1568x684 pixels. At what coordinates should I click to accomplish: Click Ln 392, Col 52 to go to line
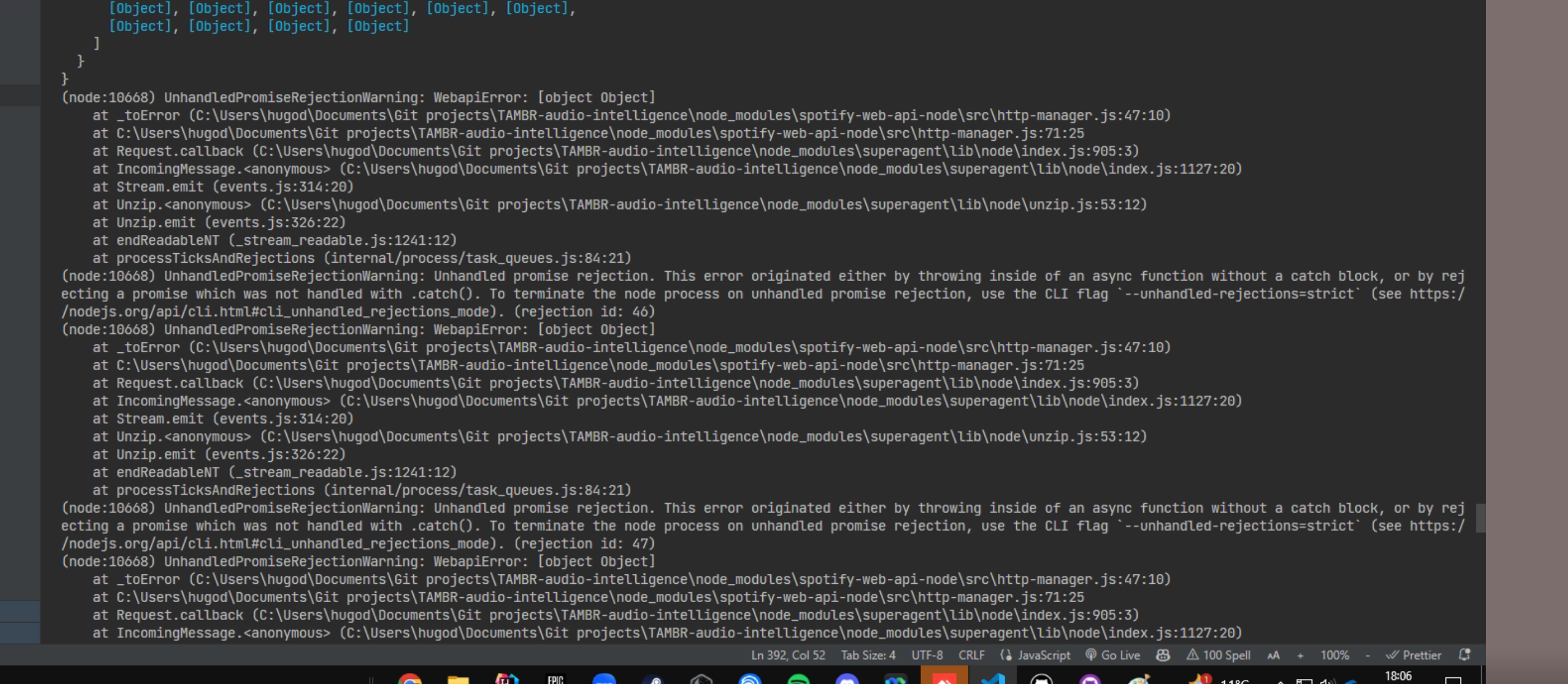point(788,655)
